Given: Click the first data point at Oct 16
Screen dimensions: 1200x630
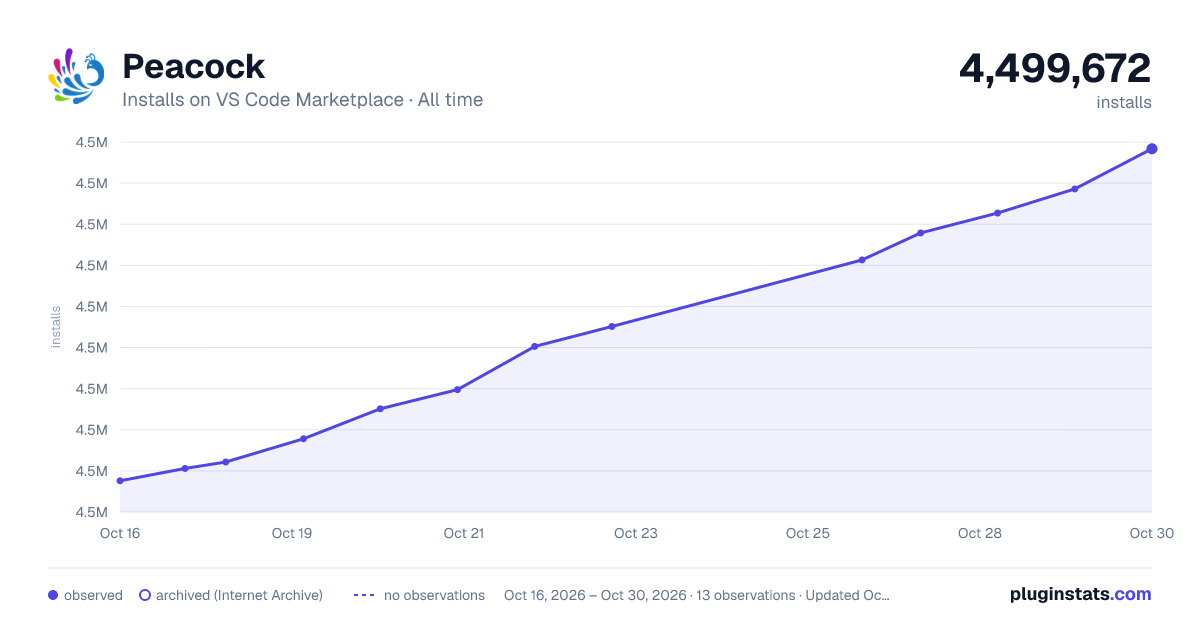Looking at the screenshot, I should (x=120, y=481).
